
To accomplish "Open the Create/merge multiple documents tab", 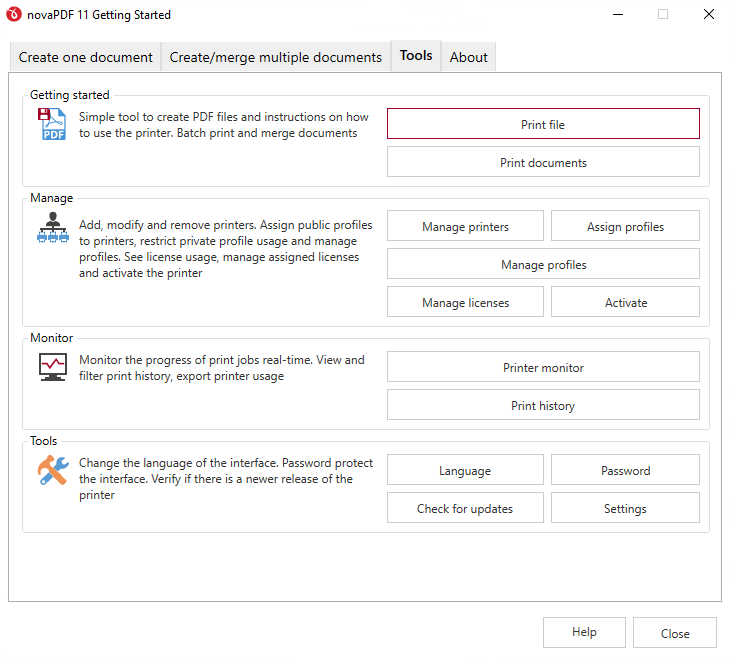I will click(276, 57).
